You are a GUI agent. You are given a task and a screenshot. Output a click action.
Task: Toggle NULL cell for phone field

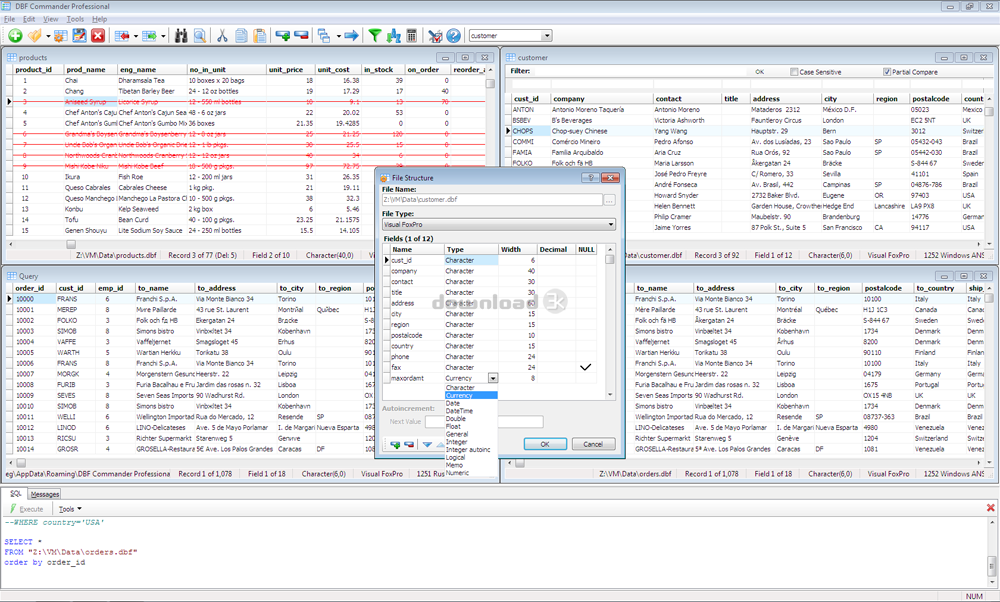click(585, 356)
